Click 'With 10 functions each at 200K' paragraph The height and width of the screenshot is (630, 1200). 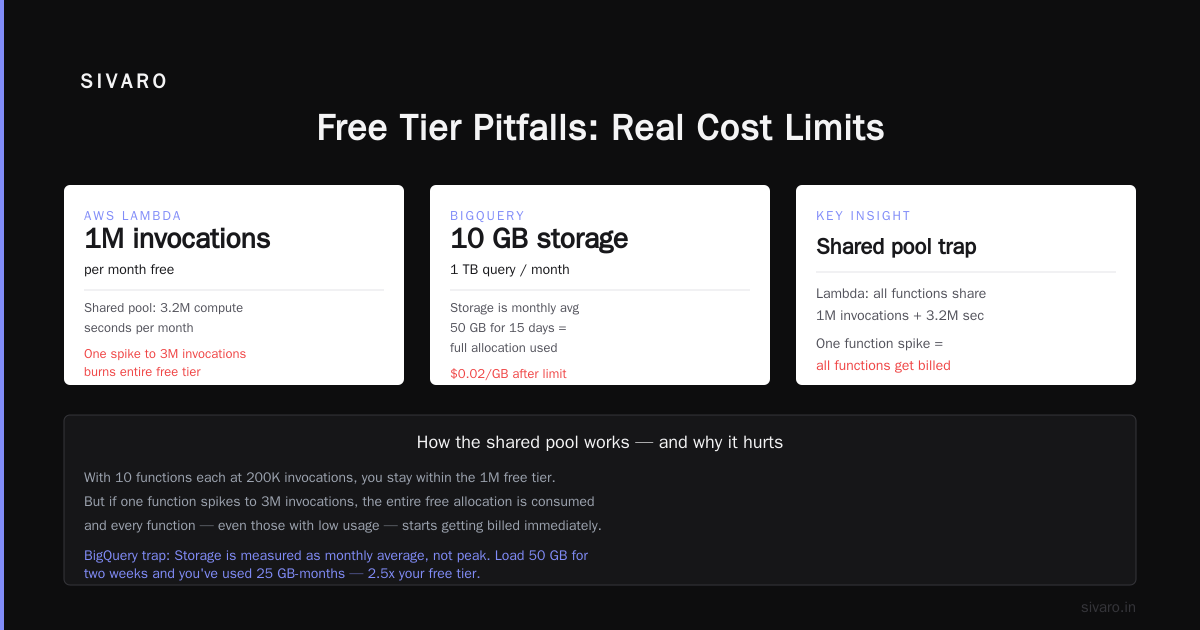click(343, 502)
